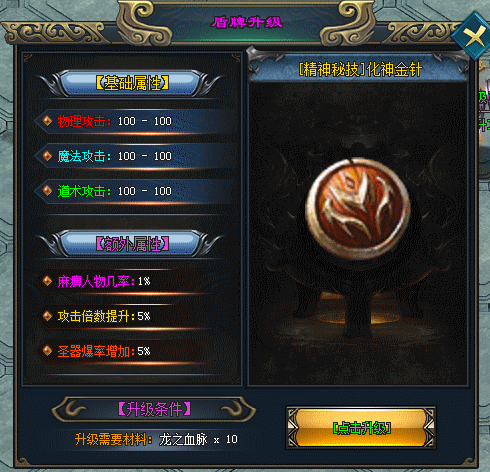This screenshot has width=490, height=472.
Task: Click the 额外属性 header banner
Action: click(x=132, y=244)
